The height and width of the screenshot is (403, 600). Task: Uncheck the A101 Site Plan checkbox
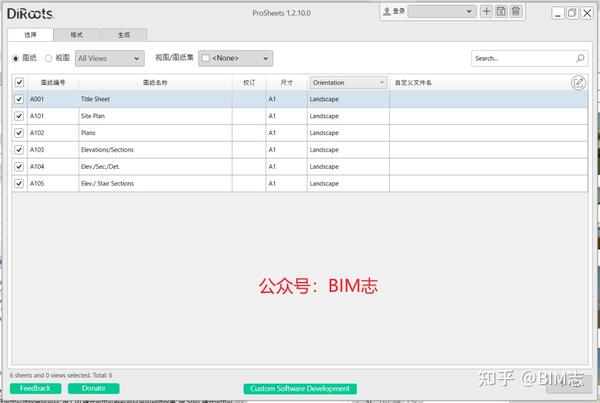[x=19, y=116]
